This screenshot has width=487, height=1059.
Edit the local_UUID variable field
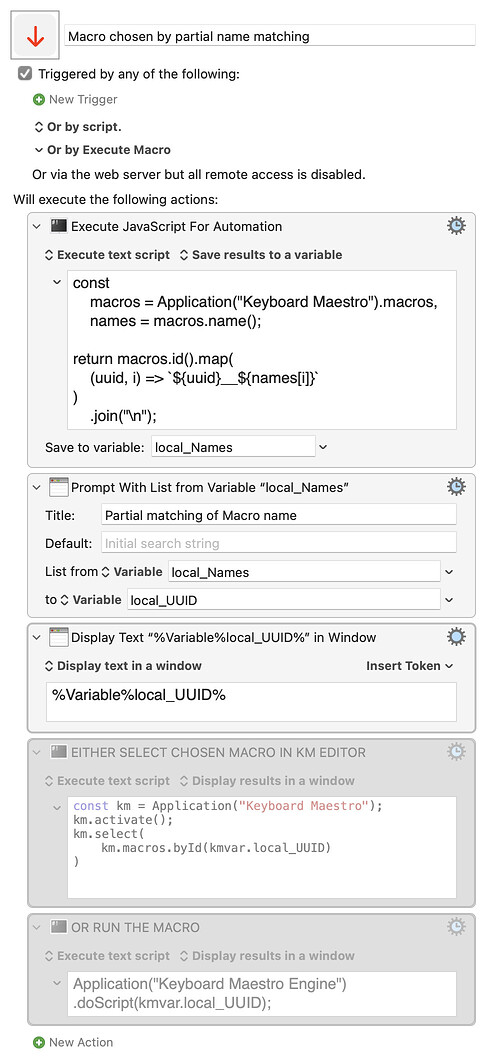tap(284, 599)
